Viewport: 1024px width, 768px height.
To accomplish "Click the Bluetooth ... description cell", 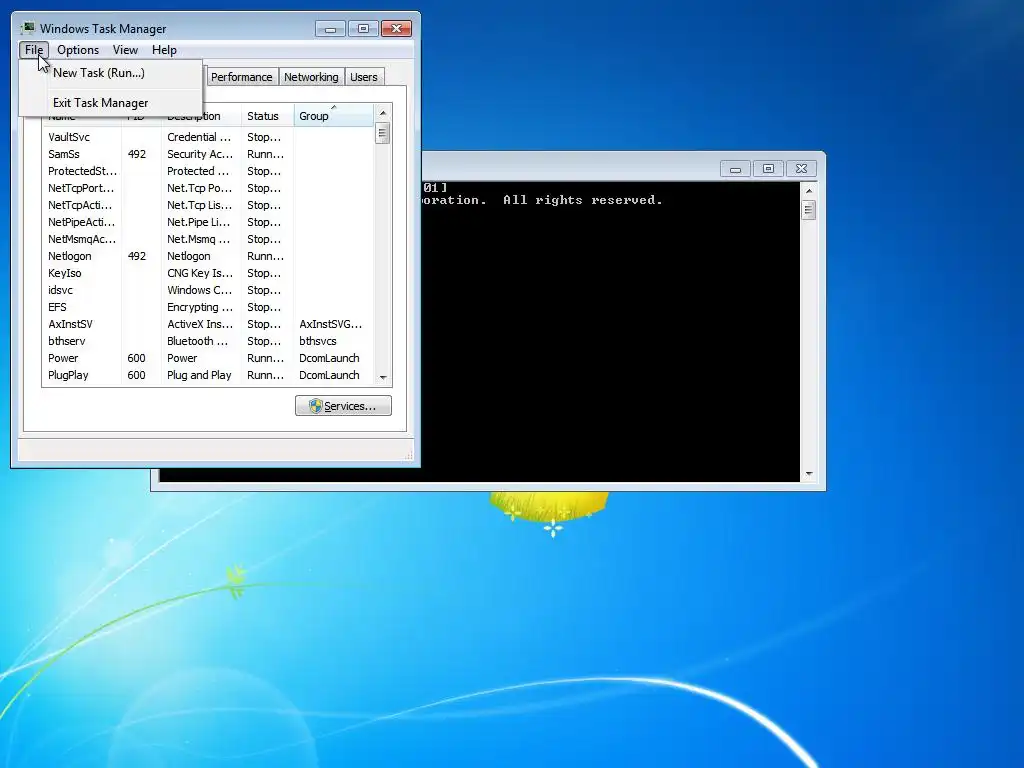I will pyautogui.click(x=197, y=341).
